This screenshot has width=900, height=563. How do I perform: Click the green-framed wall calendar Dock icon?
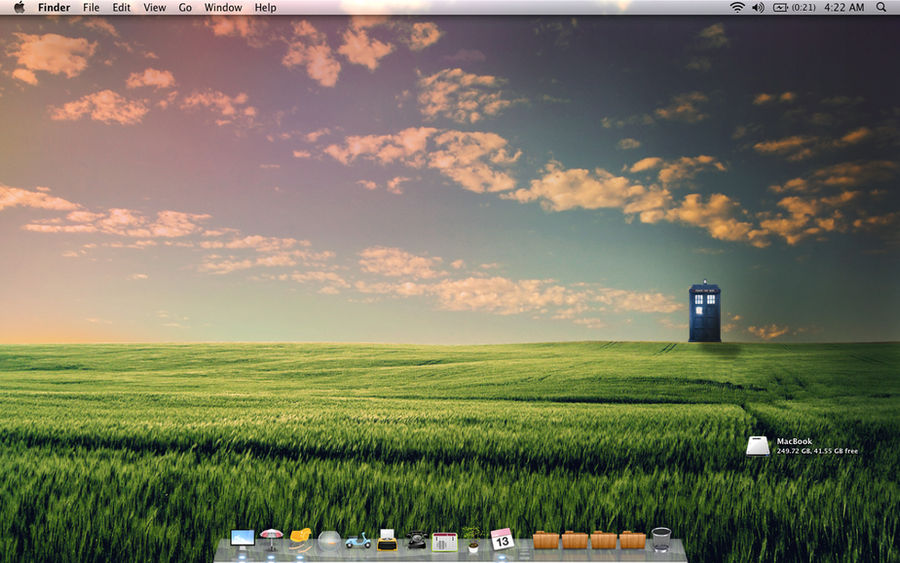click(445, 541)
